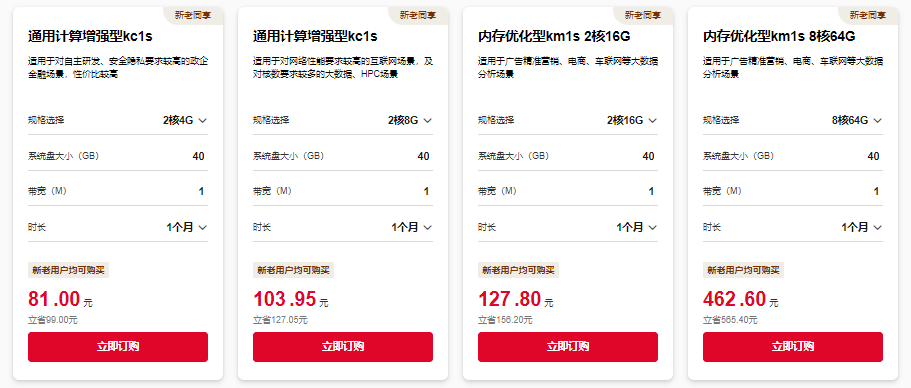The image size is (911, 388).
Task: Click 新老同享 badge on first card
Action: (x=193, y=16)
